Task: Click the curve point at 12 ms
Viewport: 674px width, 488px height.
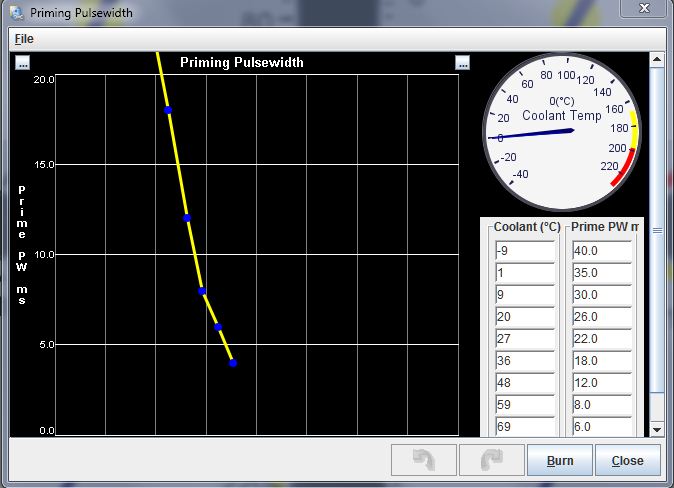Action: [186, 218]
